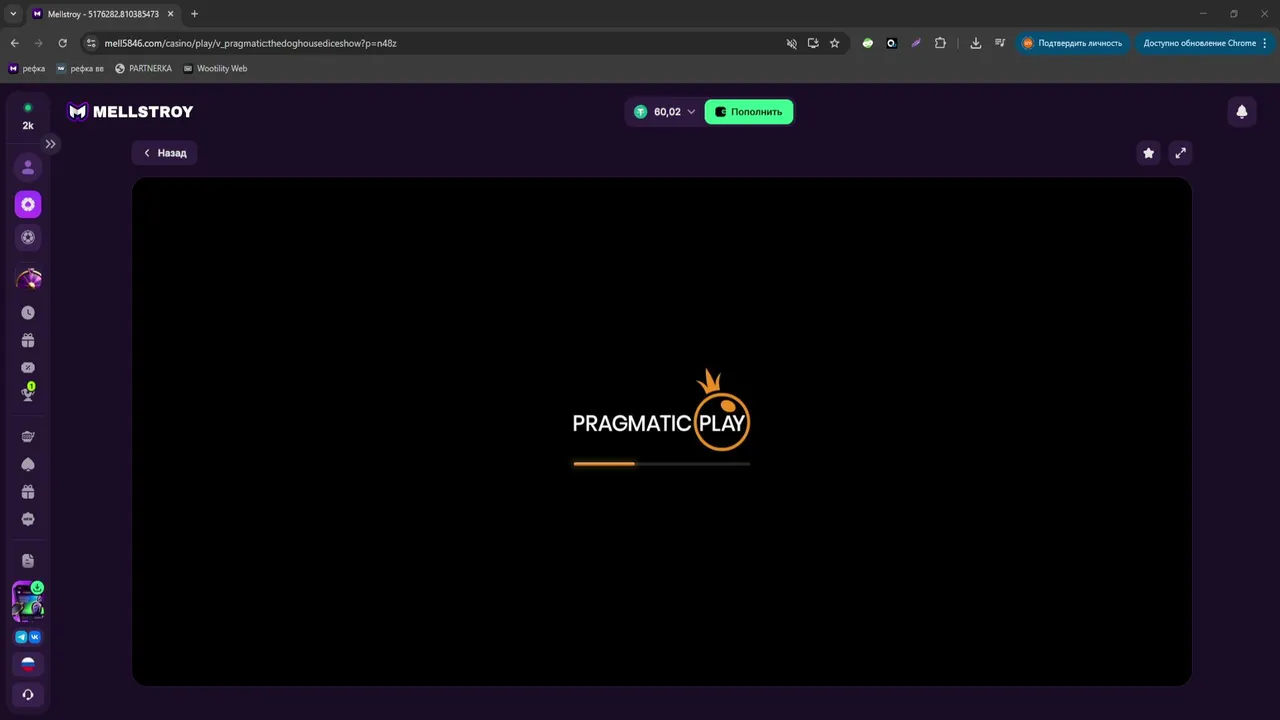
Task: Open the Chrome extensions puzzle icon
Action: (940, 43)
